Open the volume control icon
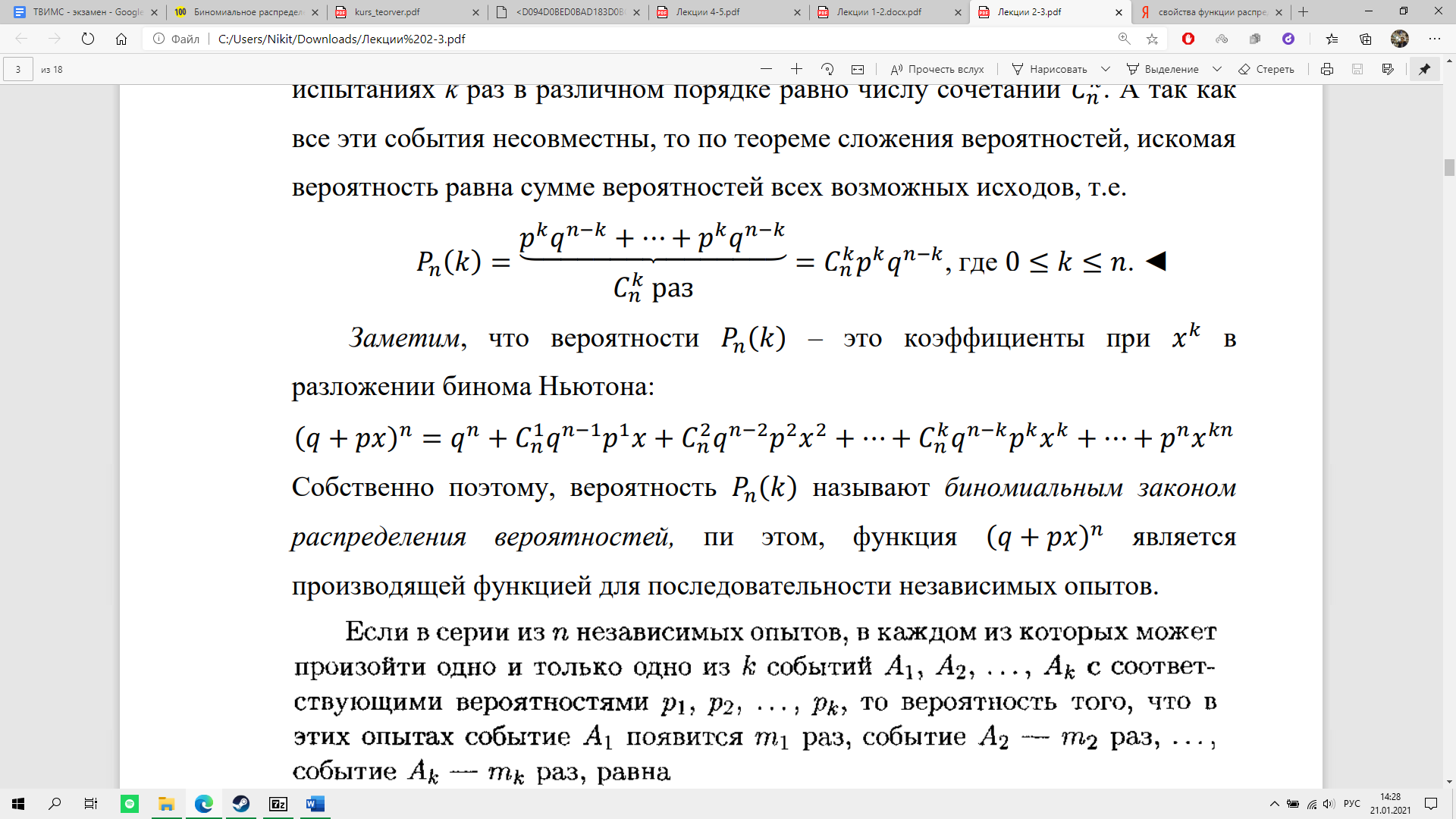1456x819 pixels. click(1329, 804)
